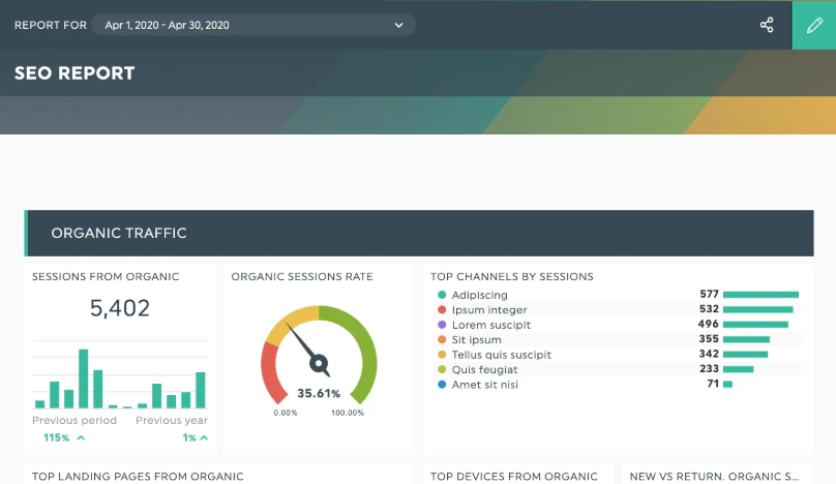Click the REPORT FOR label
Image resolution: width=836 pixels, height=484 pixels.
50,25
